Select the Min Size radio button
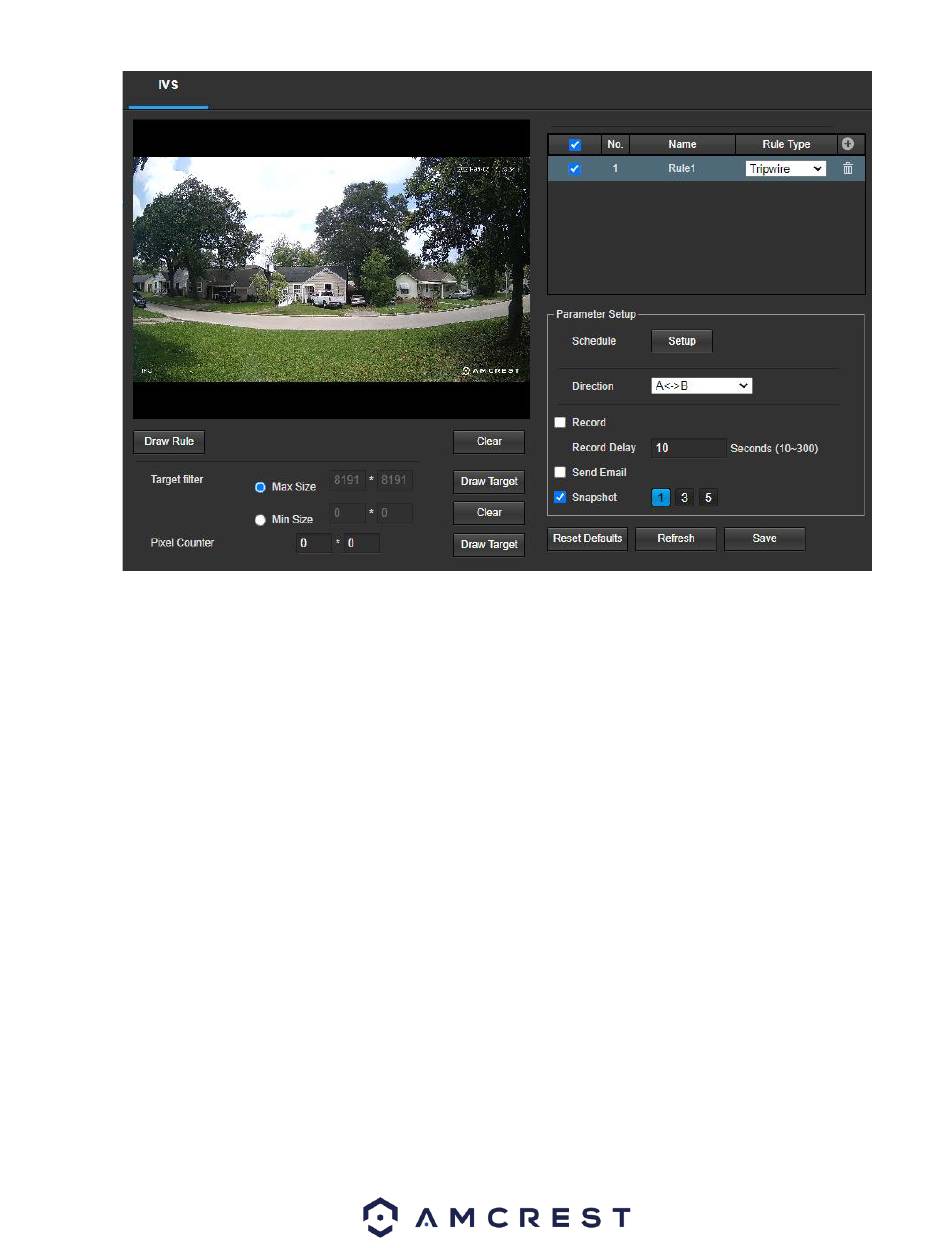Viewport: 950px width, 1248px height. point(260,520)
